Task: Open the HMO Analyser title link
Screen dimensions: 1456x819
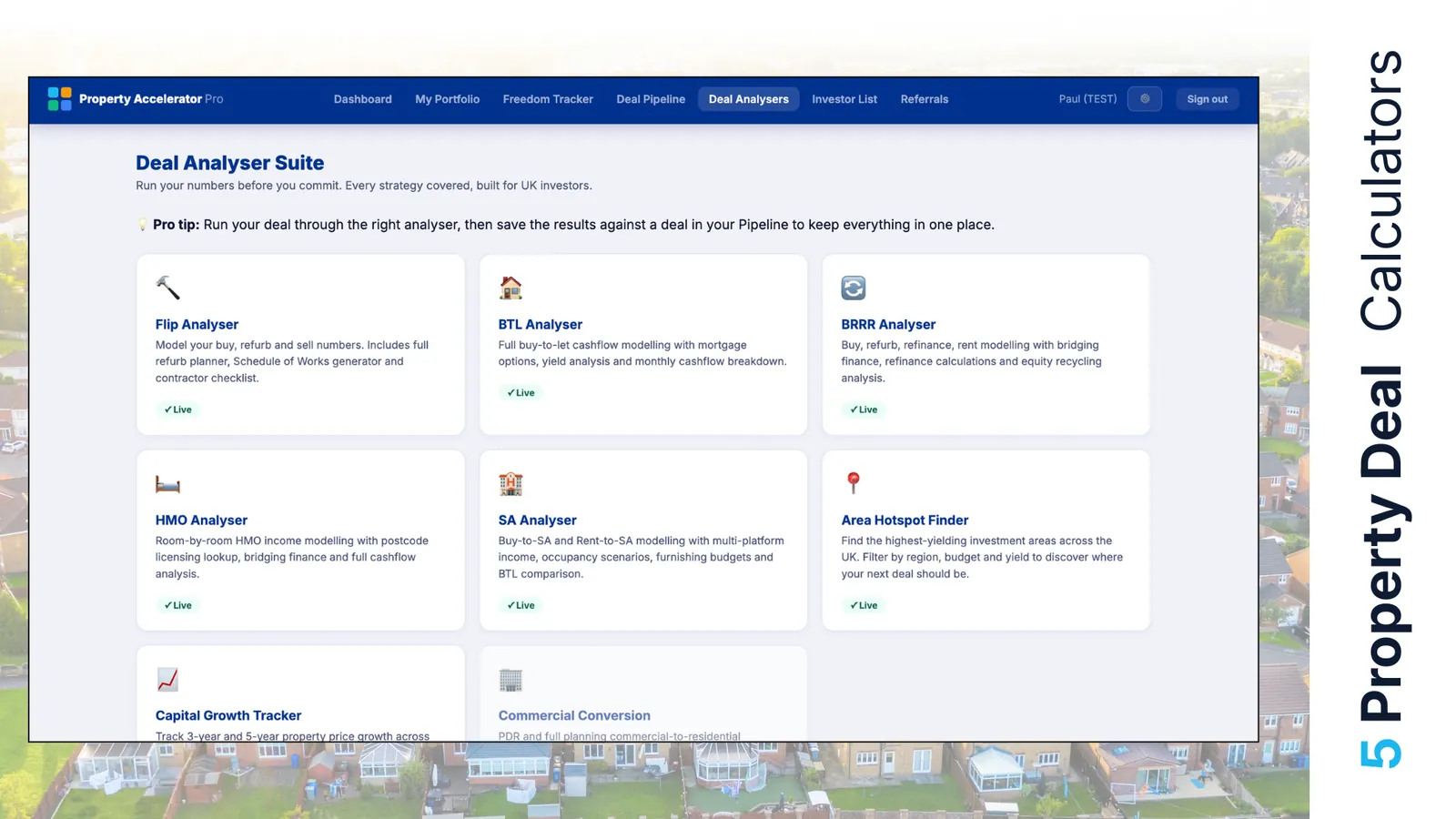Action: (201, 521)
